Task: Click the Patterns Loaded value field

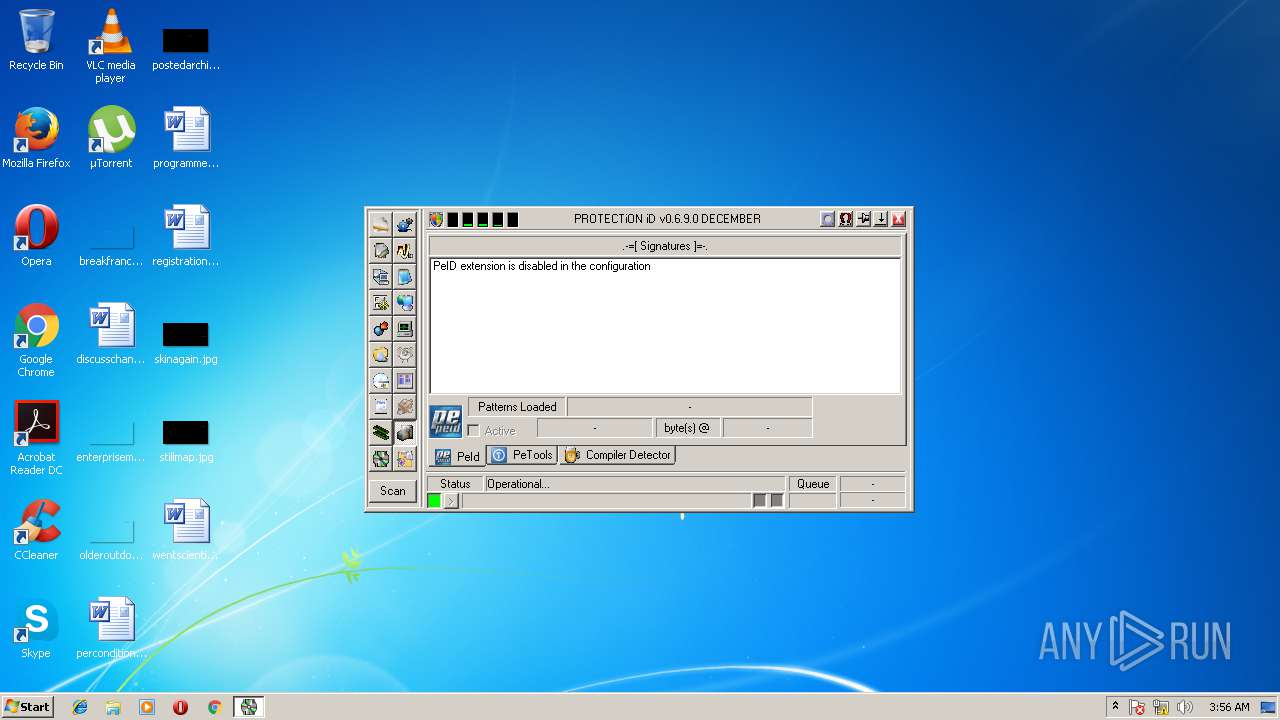Action: point(689,407)
